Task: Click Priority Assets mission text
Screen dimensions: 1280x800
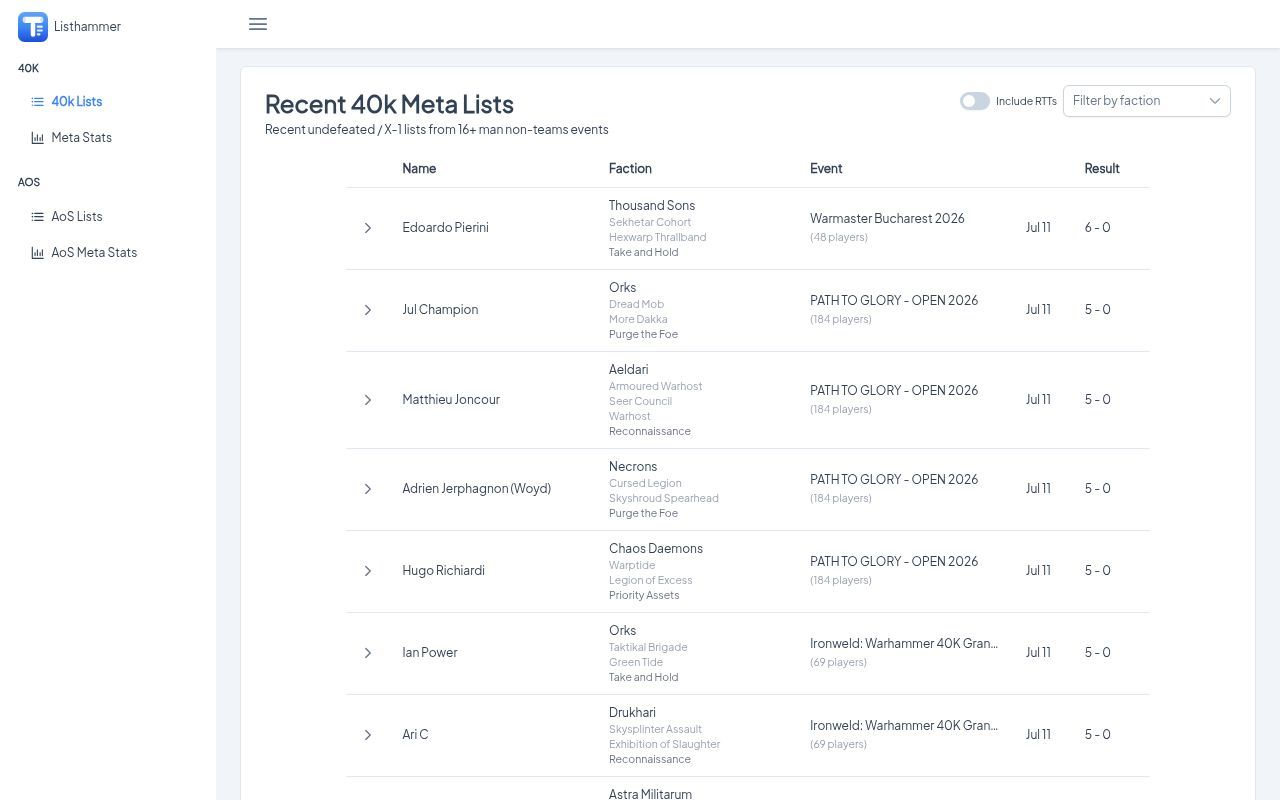Action: (x=644, y=595)
